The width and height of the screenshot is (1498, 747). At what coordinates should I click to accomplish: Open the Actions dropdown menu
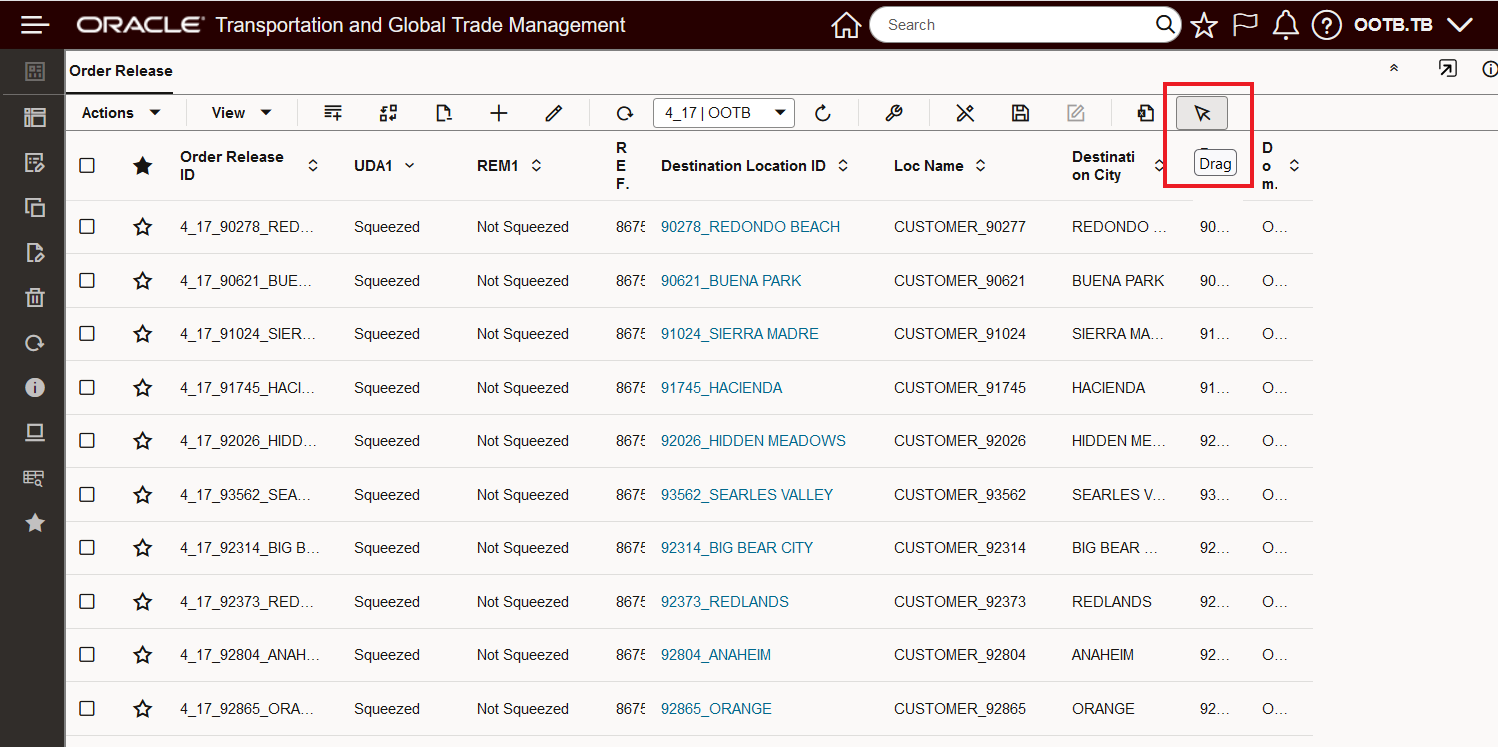click(121, 113)
